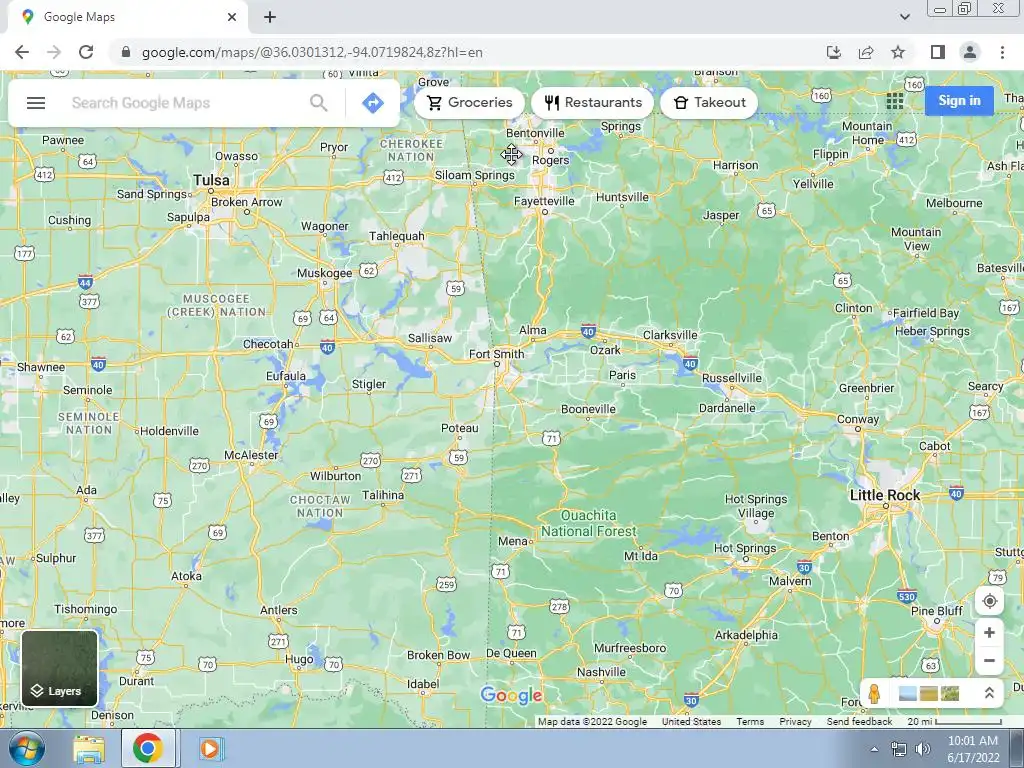Open the tab search dropdown arrow
Screen dimensions: 1024x768
pos(904,17)
